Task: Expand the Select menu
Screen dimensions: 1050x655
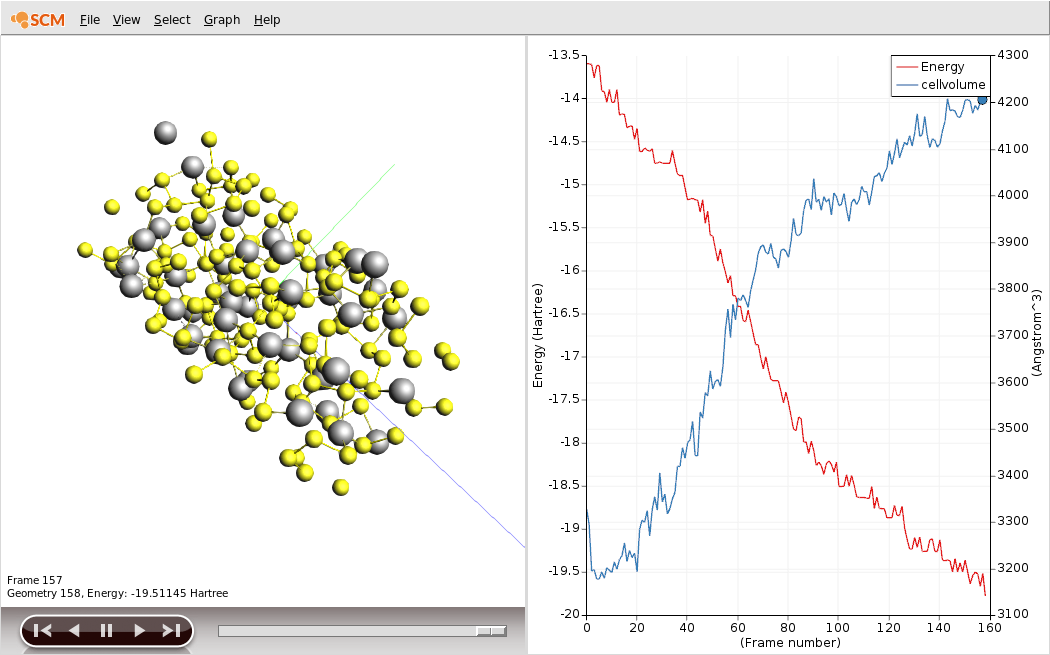Action: [x=171, y=20]
